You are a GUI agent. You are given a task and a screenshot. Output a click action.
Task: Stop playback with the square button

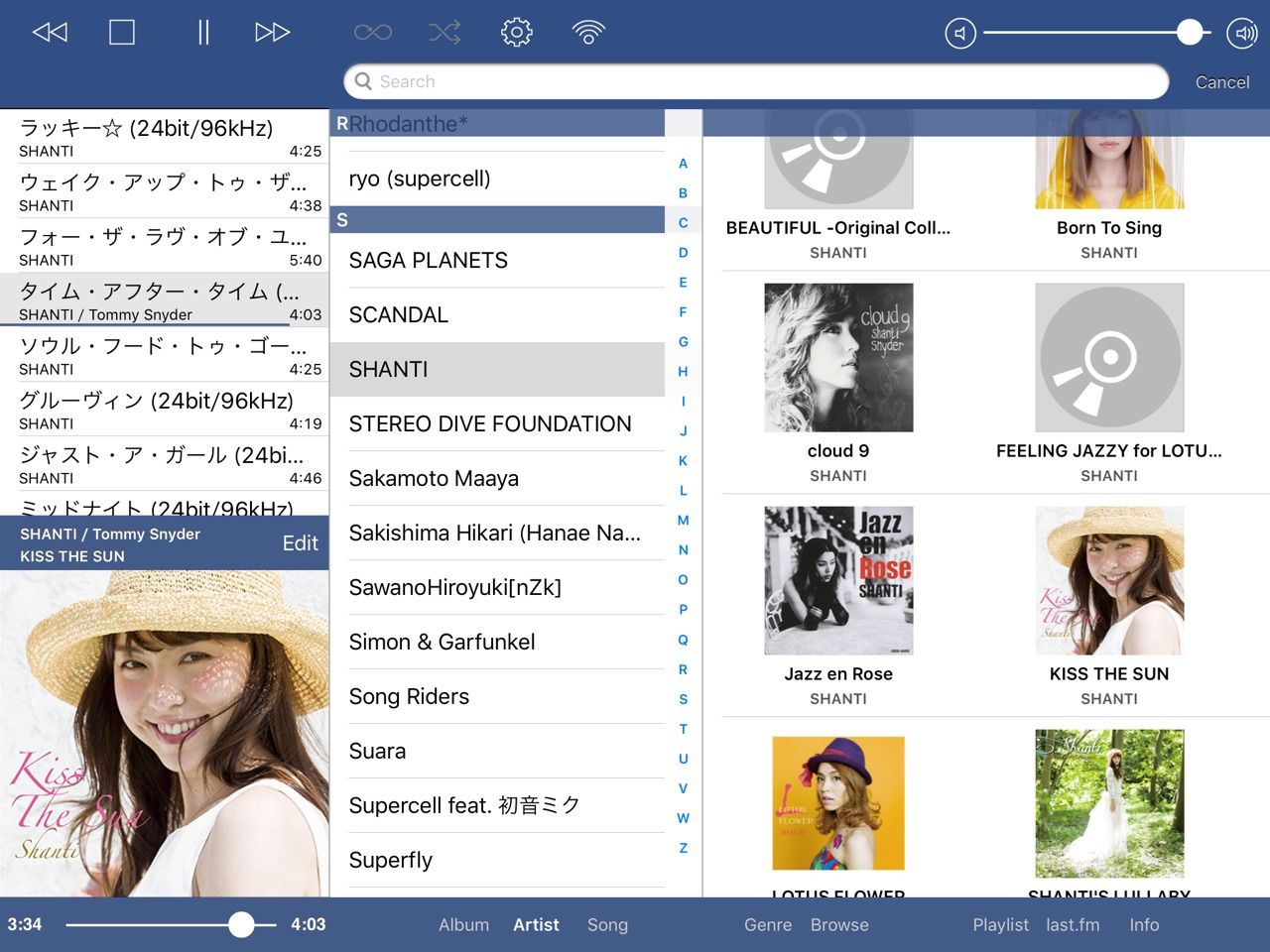pos(122,33)
